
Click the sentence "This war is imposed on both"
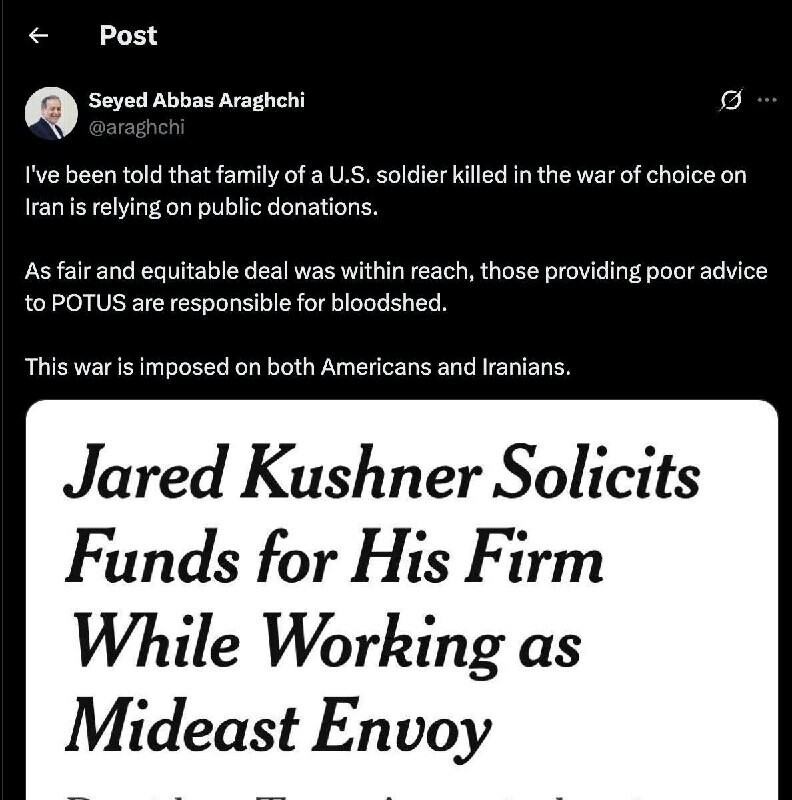pyautogui.click(x=298, y=366)
